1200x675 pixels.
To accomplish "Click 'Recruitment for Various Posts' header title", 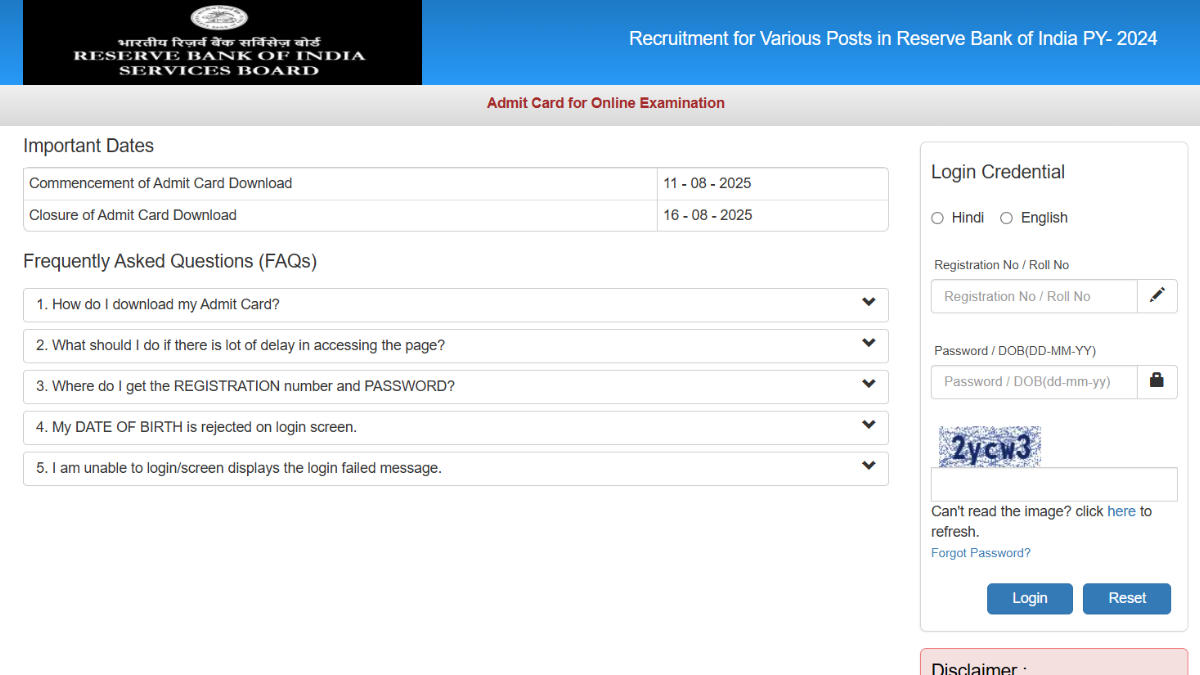I will click(x=893, y=39).
